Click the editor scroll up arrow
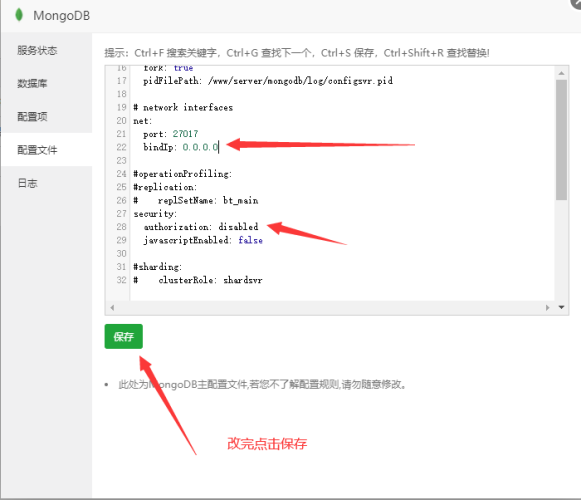Image resolution: width=581 pixels, height=500 pixels. point(561,73)
